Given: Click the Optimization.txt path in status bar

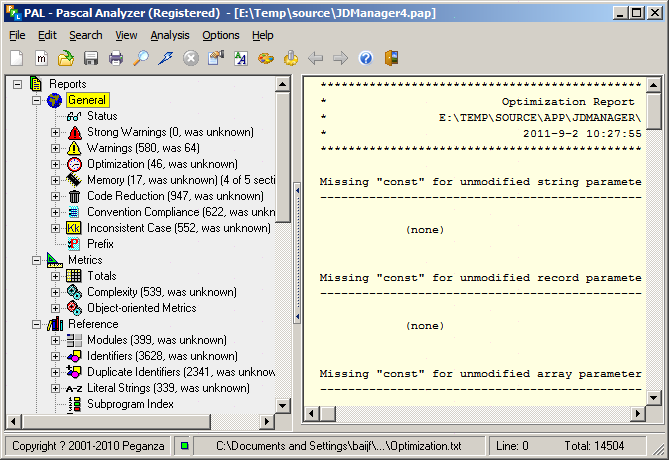Looking at the screenshot, I should (339, 446).
